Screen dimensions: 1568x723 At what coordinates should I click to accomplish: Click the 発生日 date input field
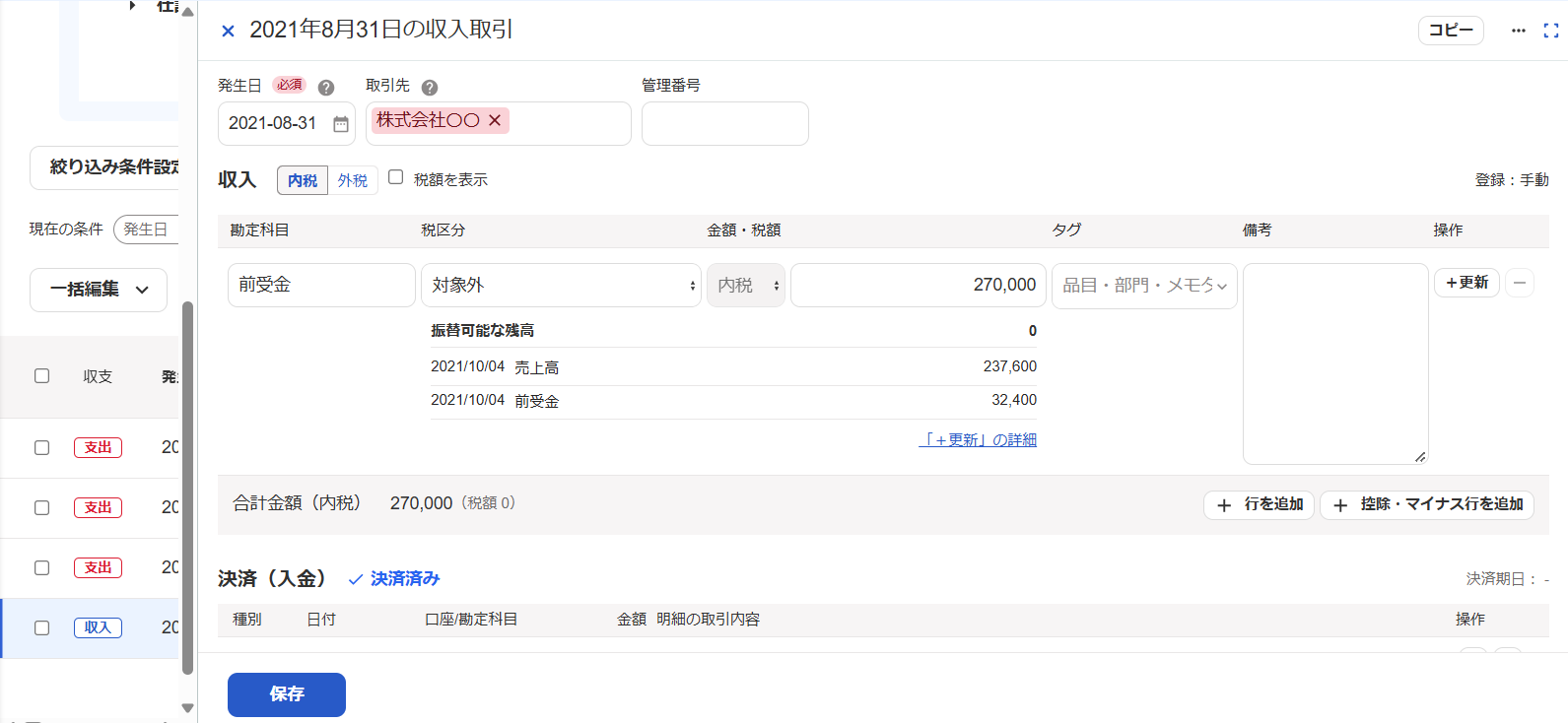[x=287, y=124]
